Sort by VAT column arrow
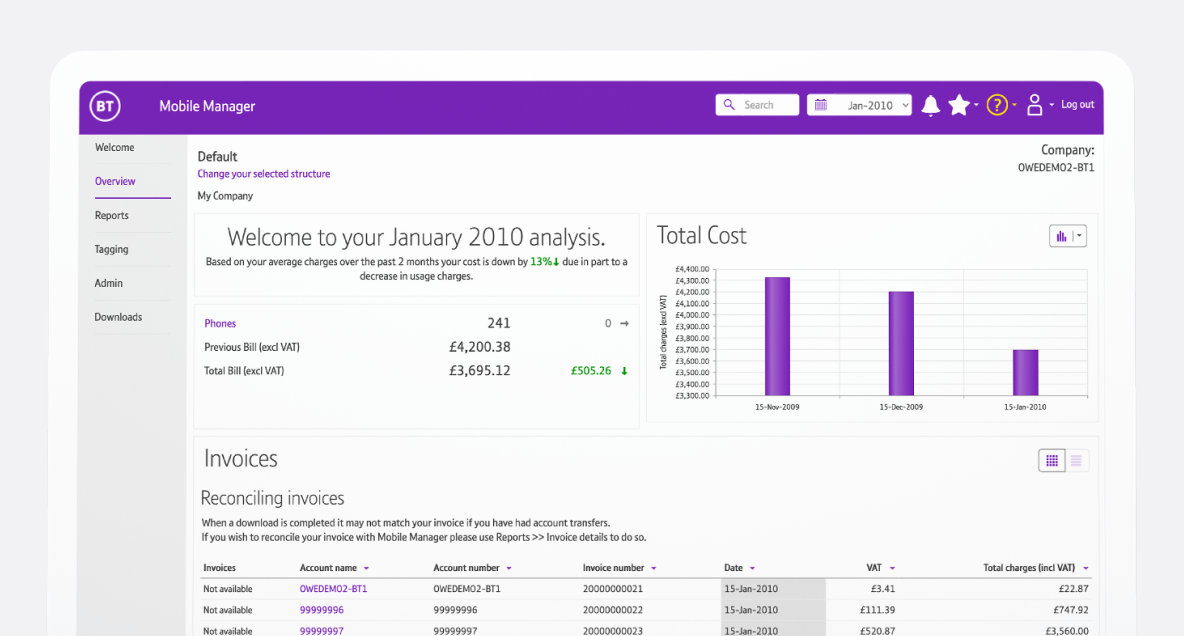 click(892, 568)
